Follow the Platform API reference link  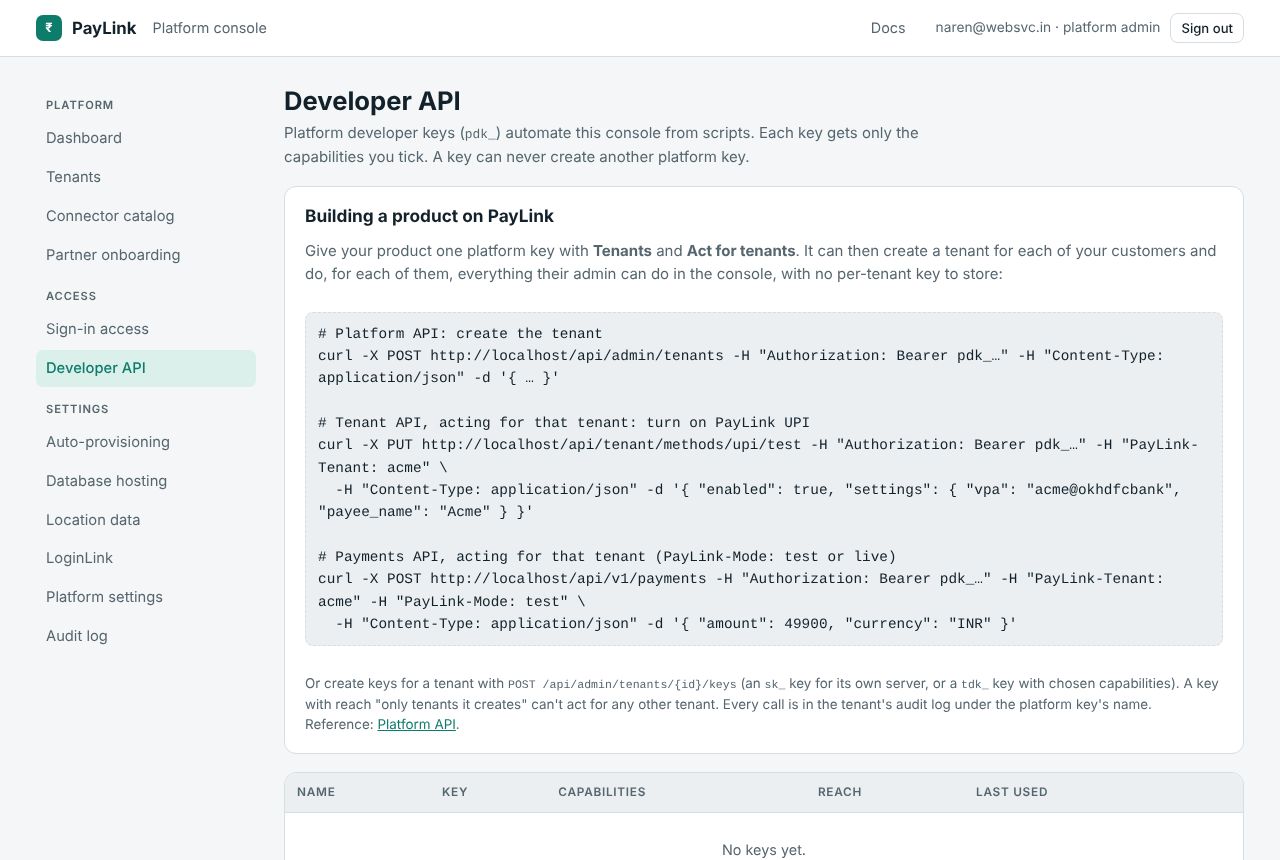tap(417, 724)
